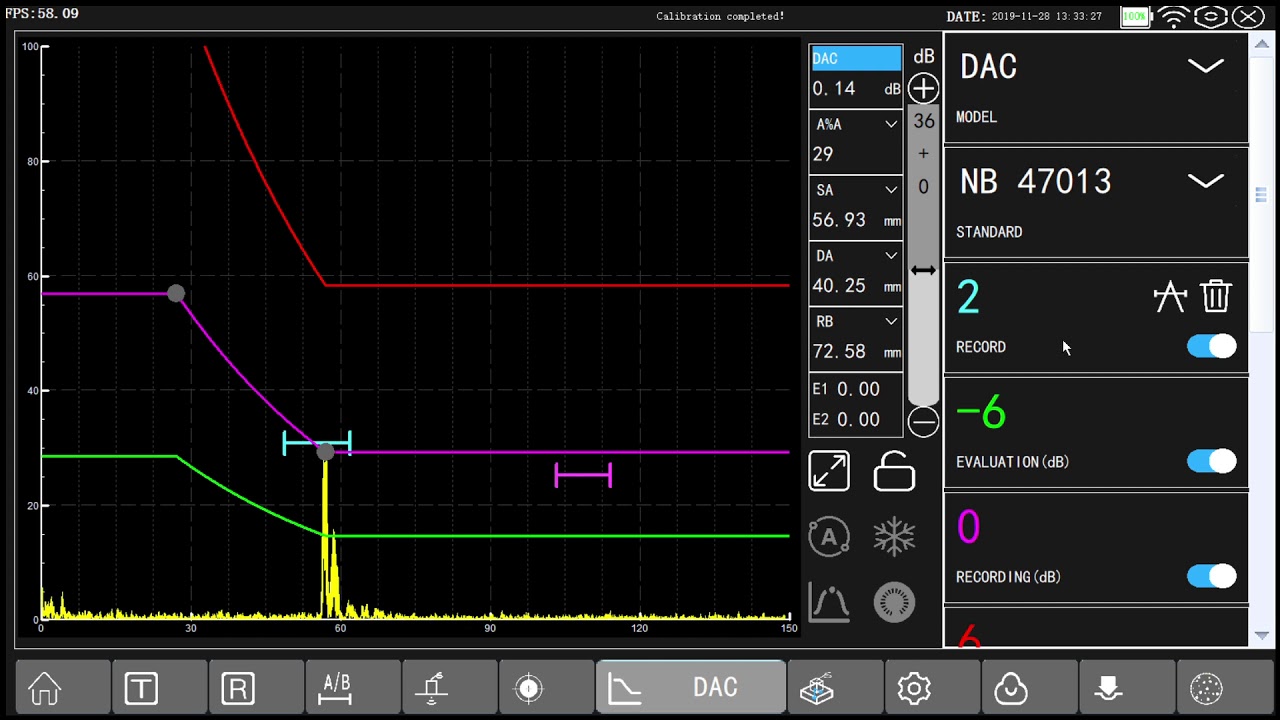This screenshot has width=1280, height=720.
Task: Expand the NB 47013 STANDARD dropdown
Action: click(1205, 181)
